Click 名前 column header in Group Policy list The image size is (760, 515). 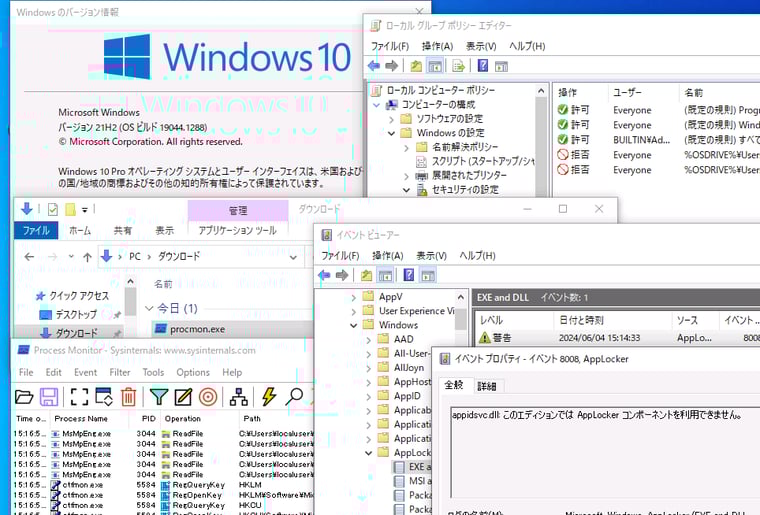(694, 93)
